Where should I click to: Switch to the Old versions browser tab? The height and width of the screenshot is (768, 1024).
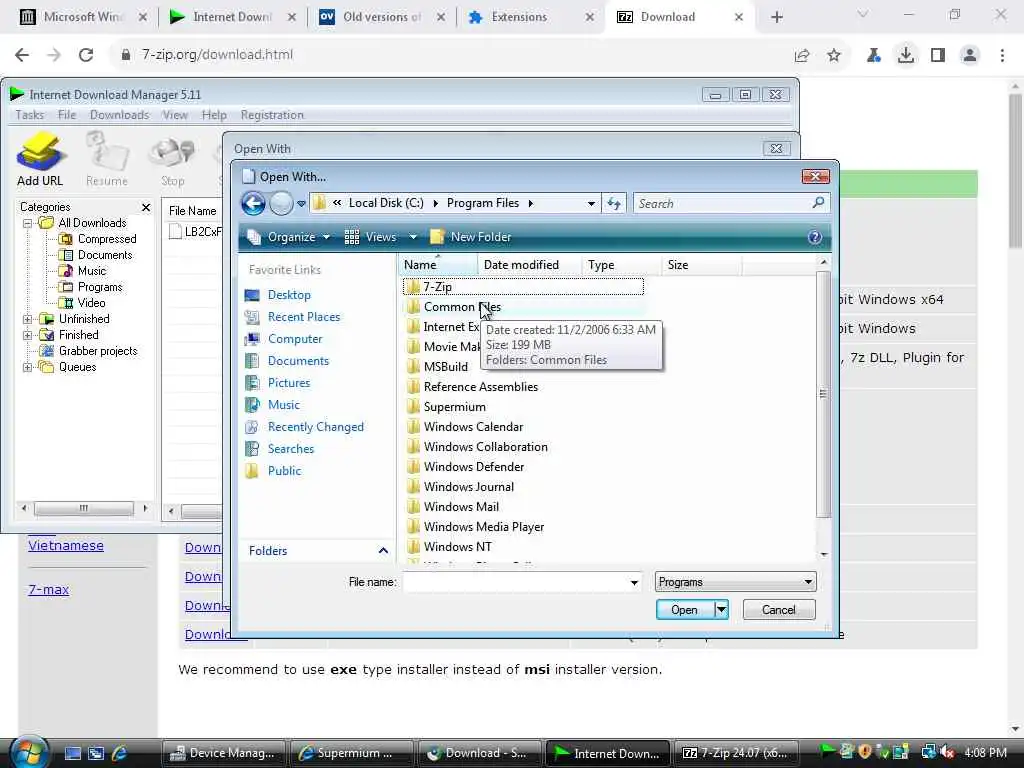pyautogui.click(x=381, y=17)
